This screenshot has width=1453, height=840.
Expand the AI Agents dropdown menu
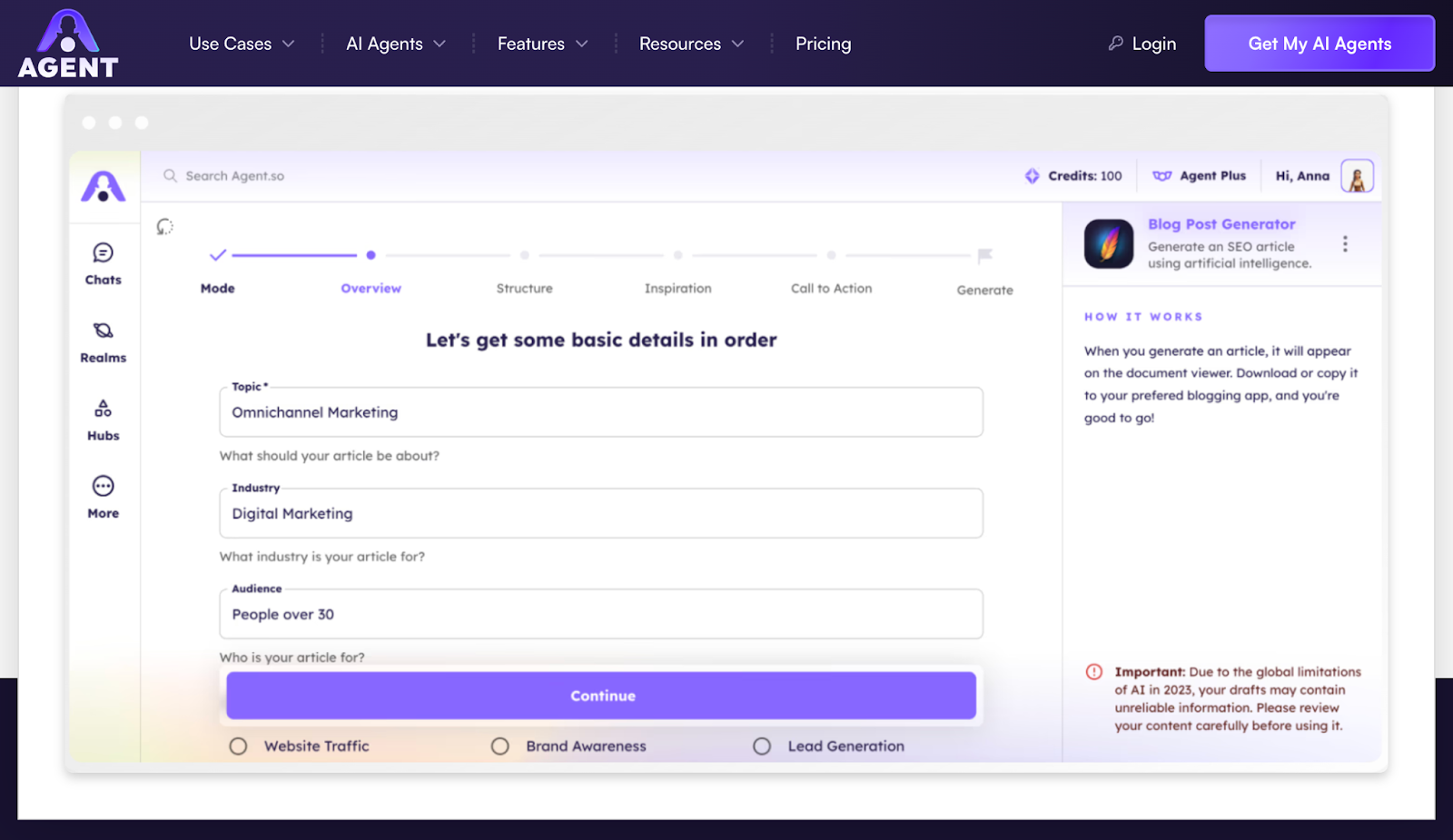[395, 44]
